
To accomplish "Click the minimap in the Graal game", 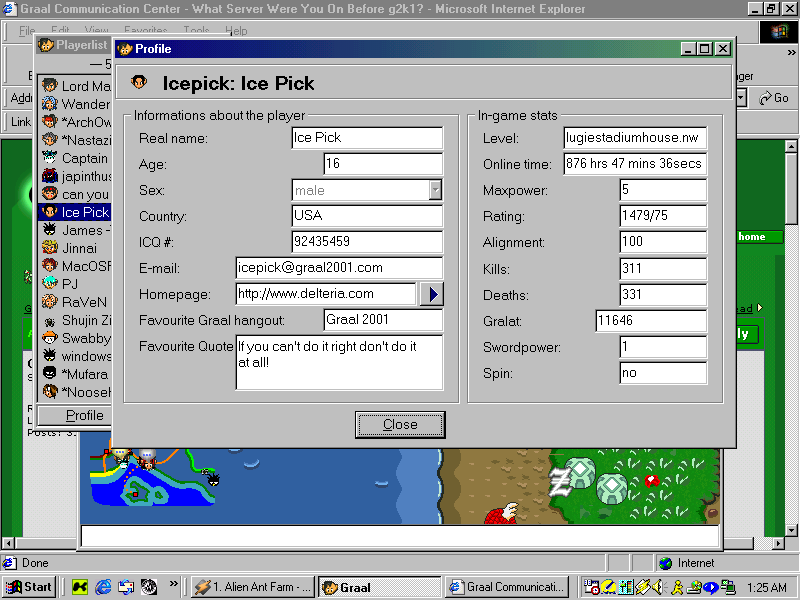I will coord(153,477).
